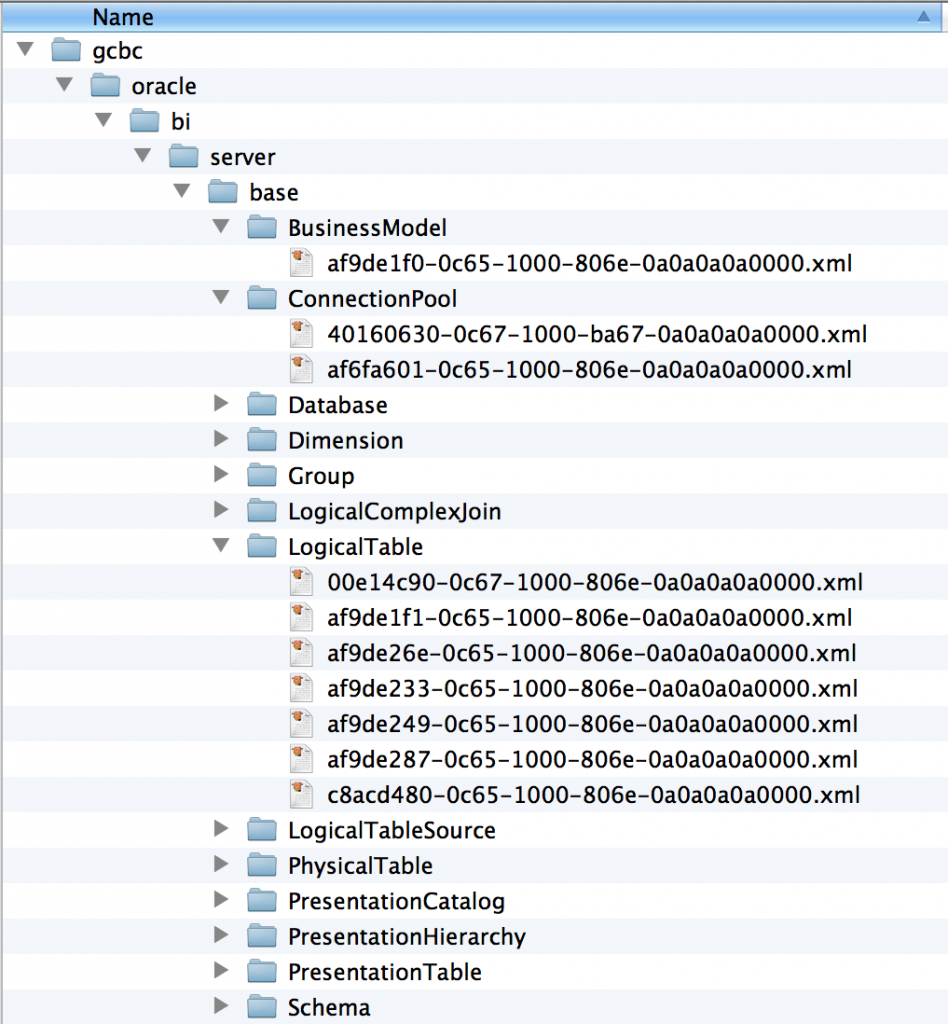Screen dimensions: 948x1024
Task: Select the LogicalTable folder icon
Action: pos(261,546)
